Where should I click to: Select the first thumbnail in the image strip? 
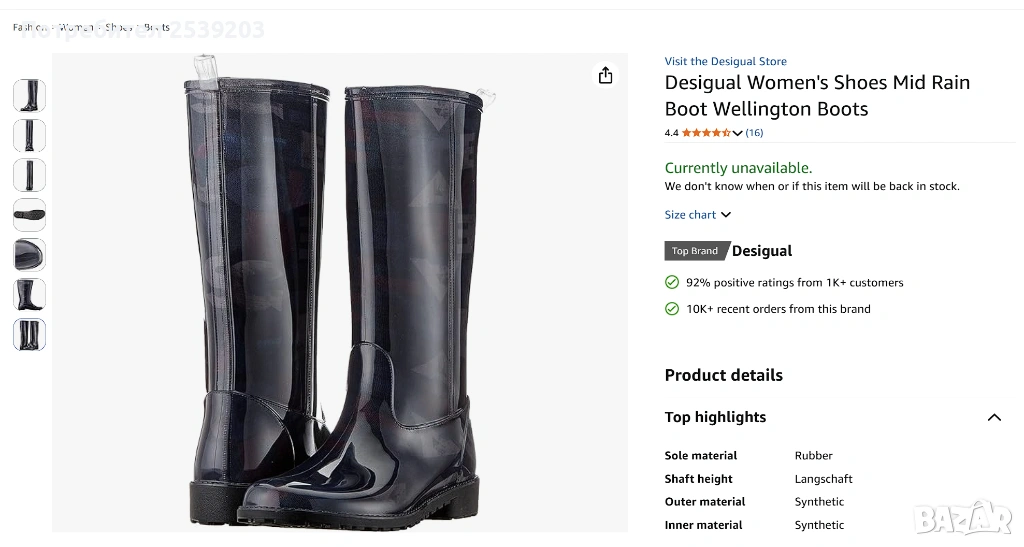29,95
